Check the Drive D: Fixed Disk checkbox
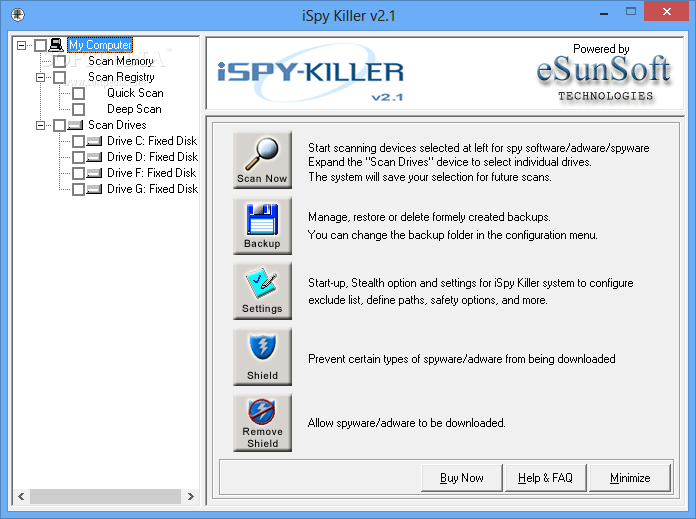The width and height of the screenshot is (696, 519). [x=79, y=157]
